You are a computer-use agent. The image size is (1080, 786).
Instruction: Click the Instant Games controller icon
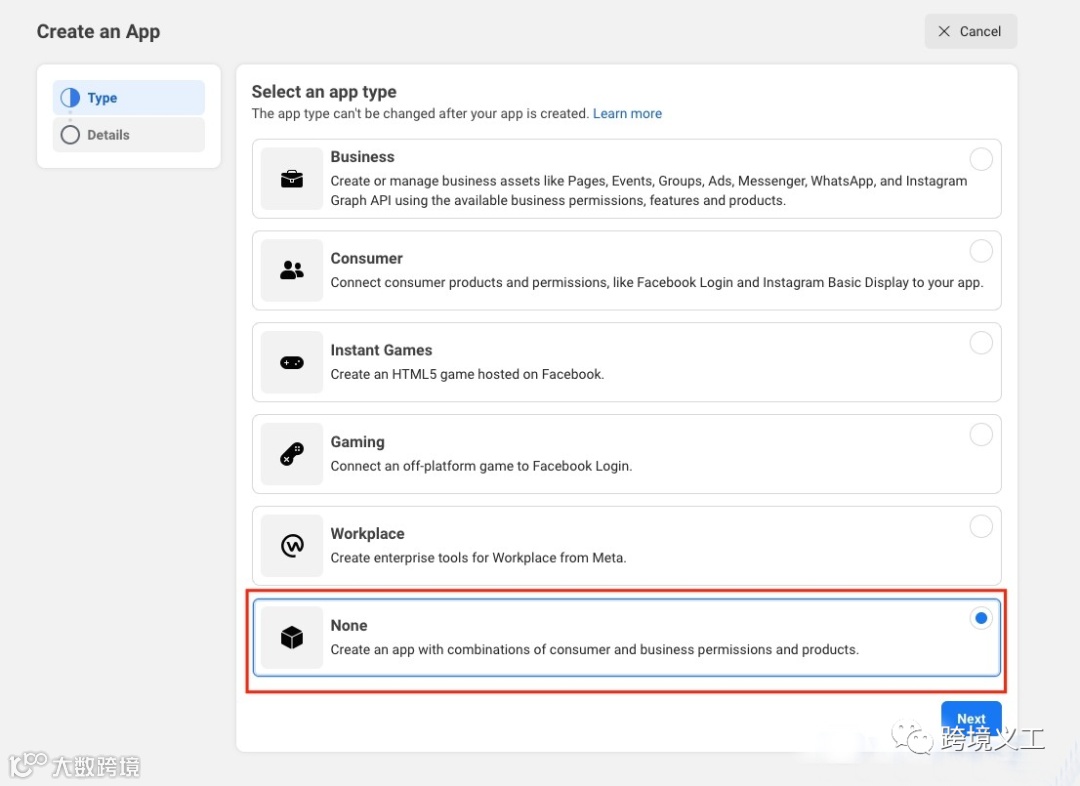292,362
